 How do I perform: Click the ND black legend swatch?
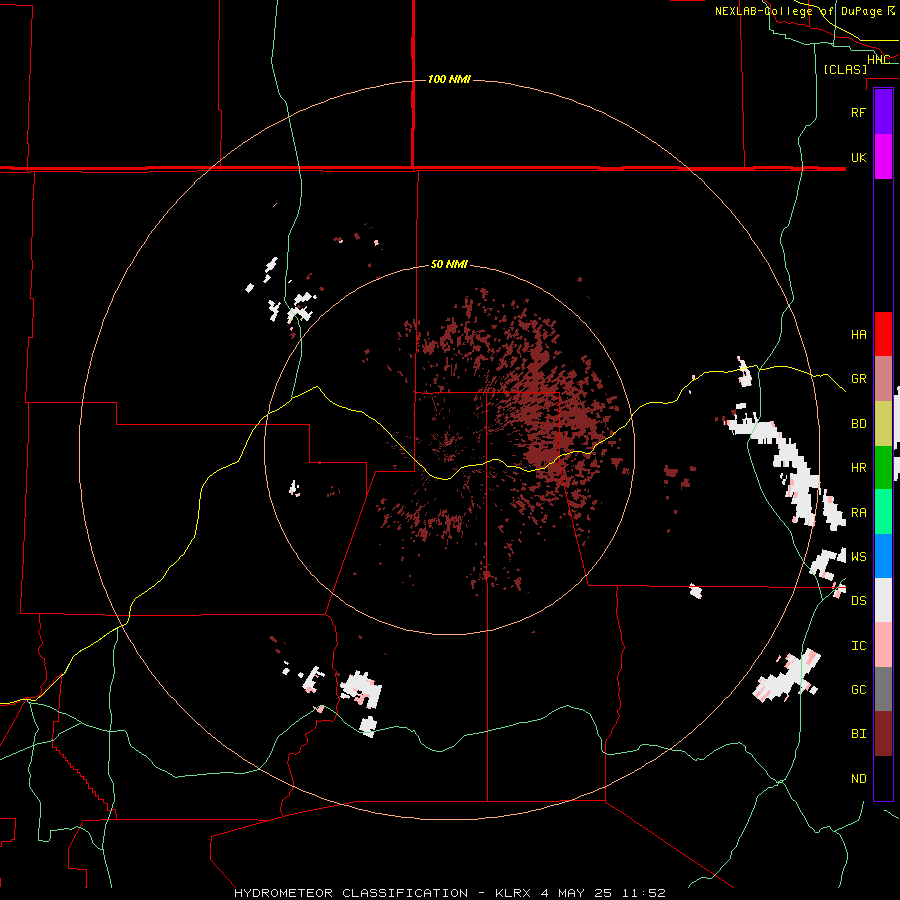pyautogui.click(x=883, y=778)
